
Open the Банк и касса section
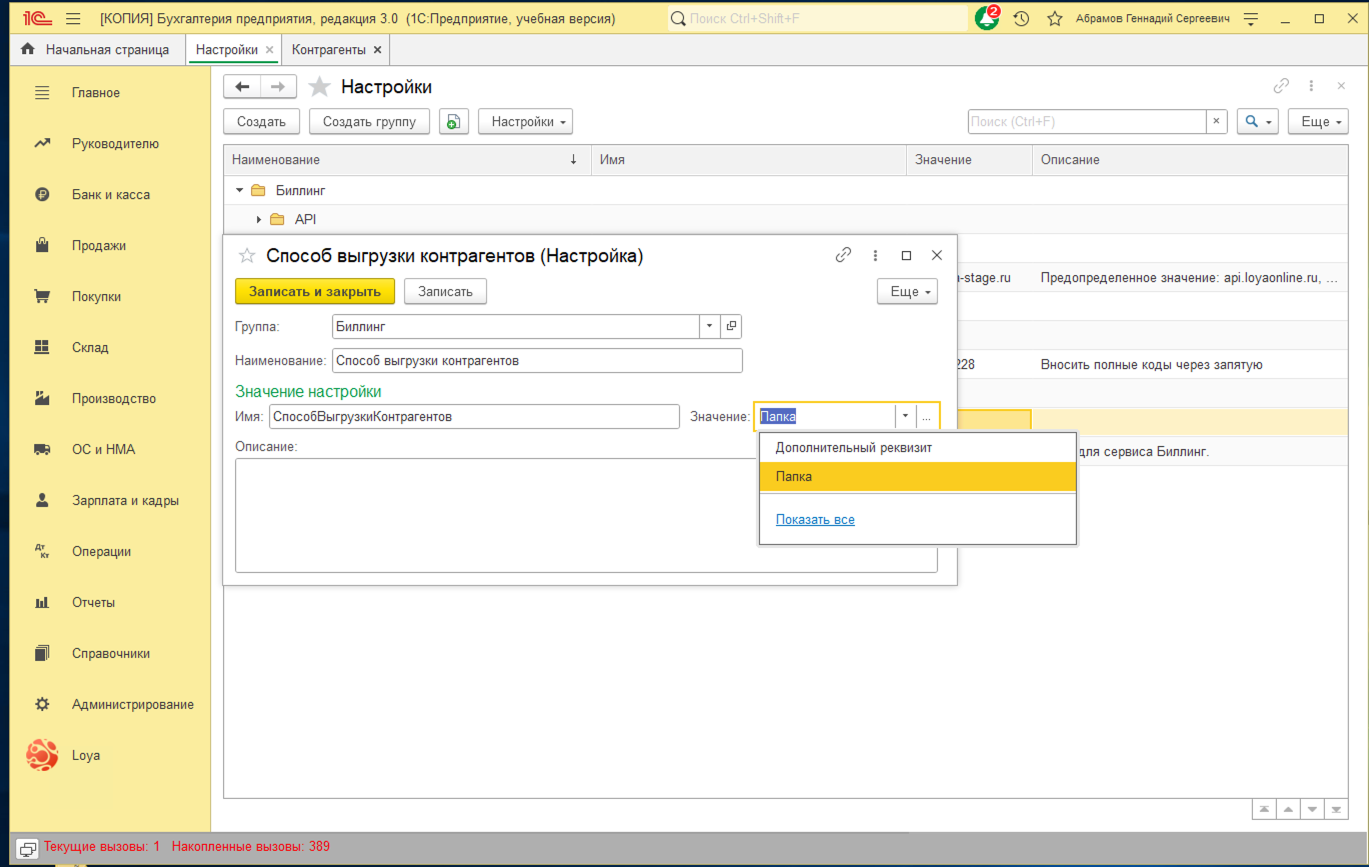point(110,195)
